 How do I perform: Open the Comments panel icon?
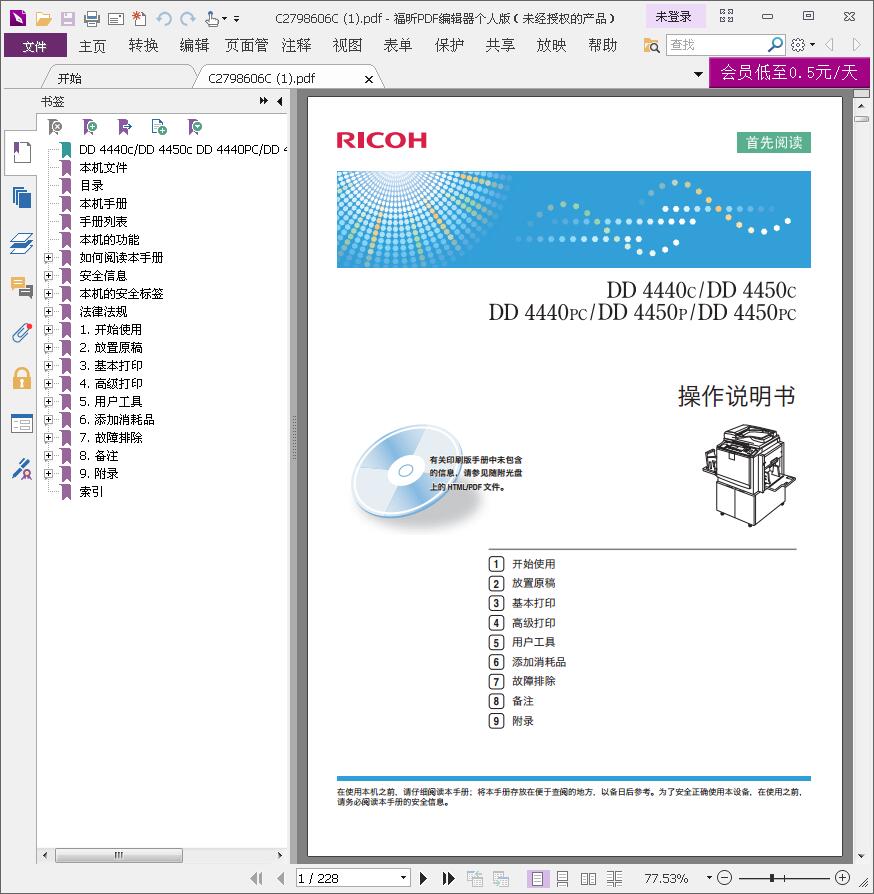coord(22,287)
